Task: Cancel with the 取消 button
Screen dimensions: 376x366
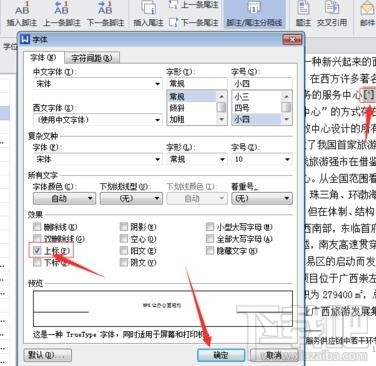Action: pos(274,355)
